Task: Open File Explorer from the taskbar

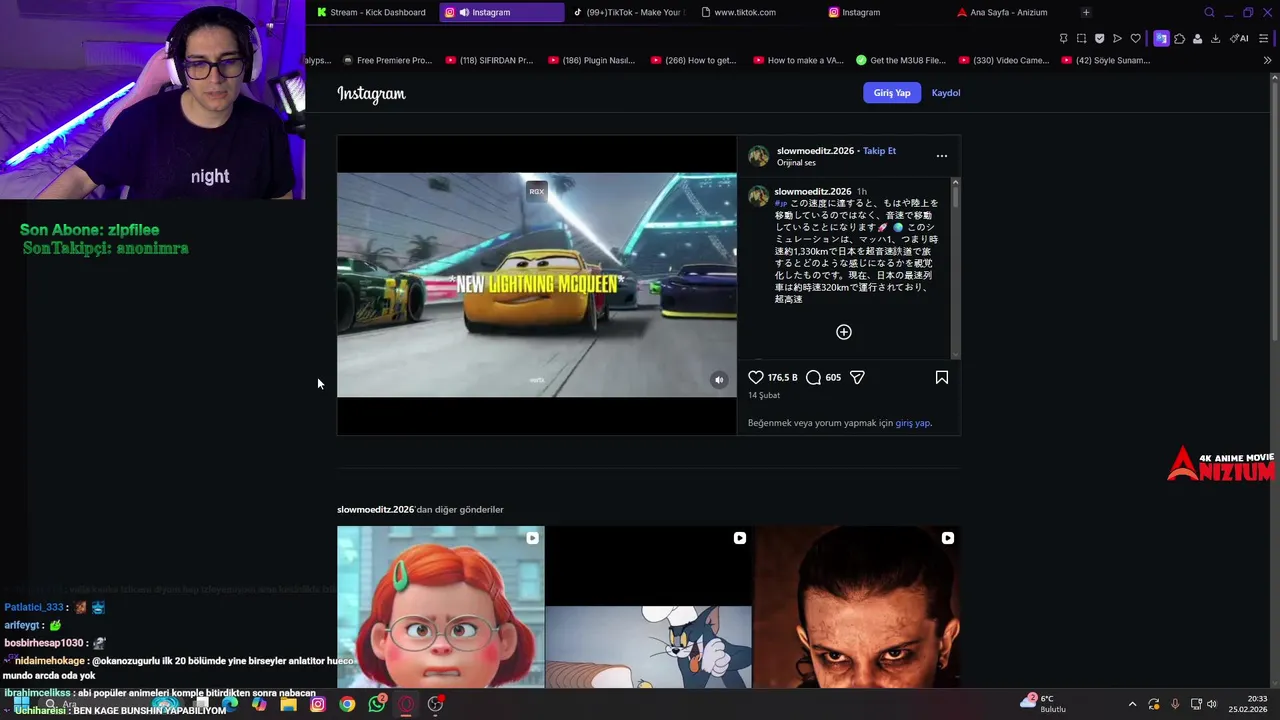Action: 289,704
